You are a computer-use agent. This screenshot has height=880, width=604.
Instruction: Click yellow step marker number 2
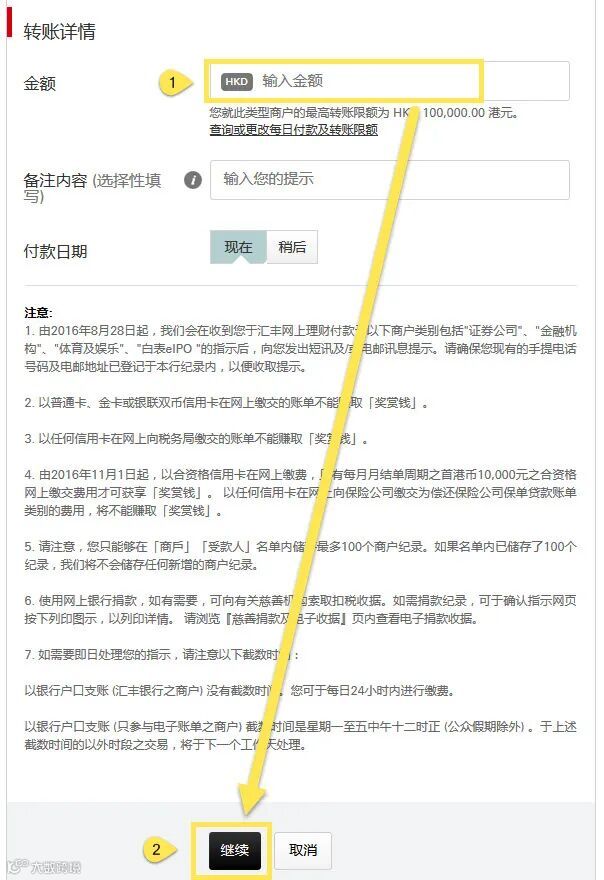158,849
